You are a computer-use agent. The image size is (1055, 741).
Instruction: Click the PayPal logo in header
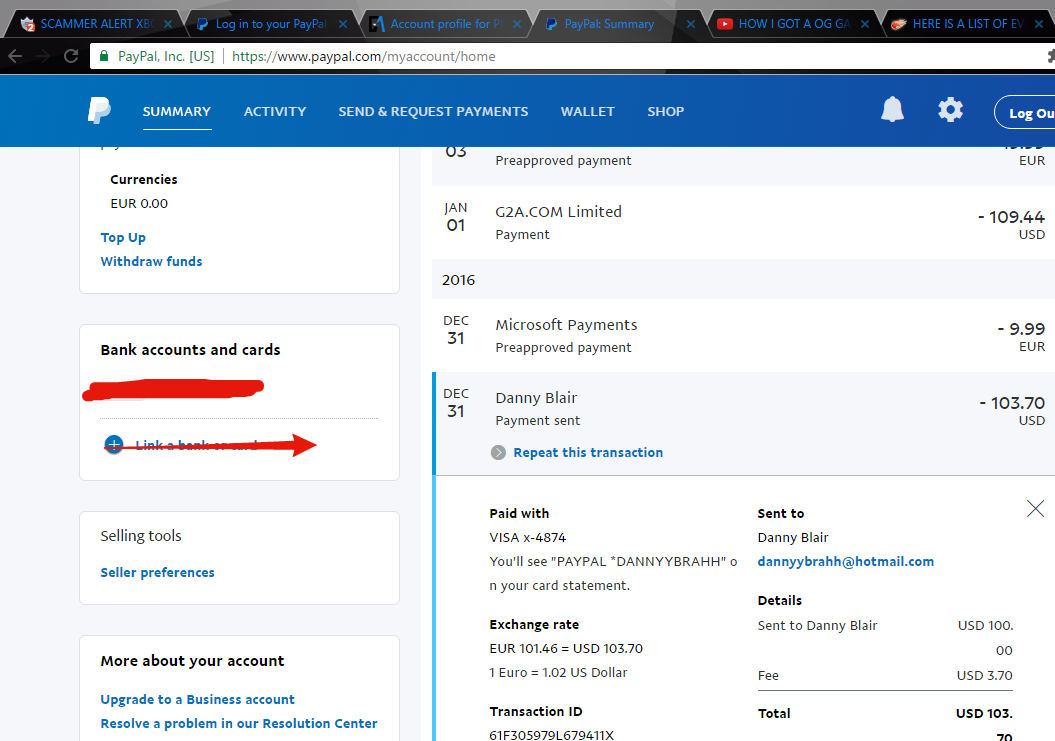[99, 110]
